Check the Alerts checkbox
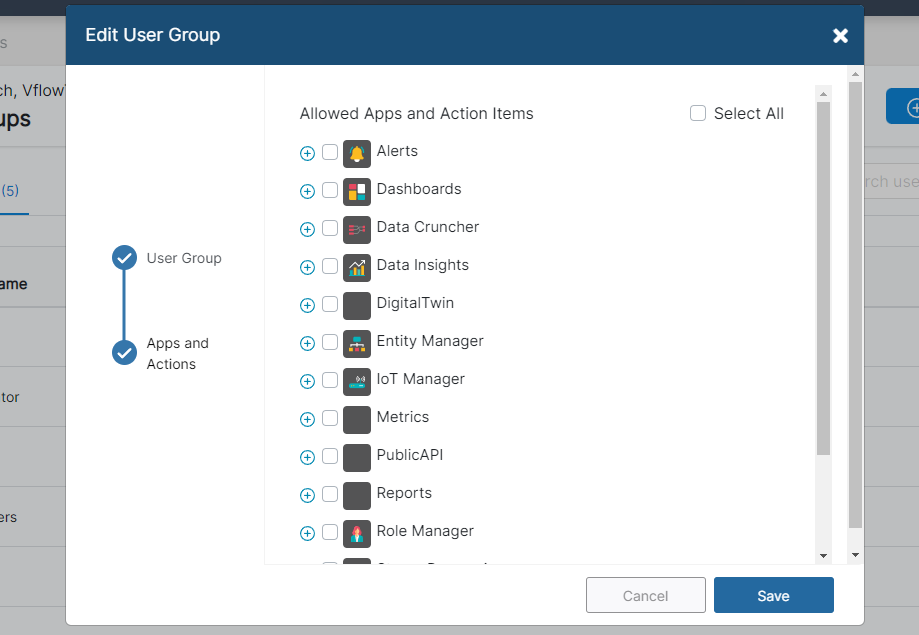Image resolution: width=919 pixels, height=635 pixels. 330,153
